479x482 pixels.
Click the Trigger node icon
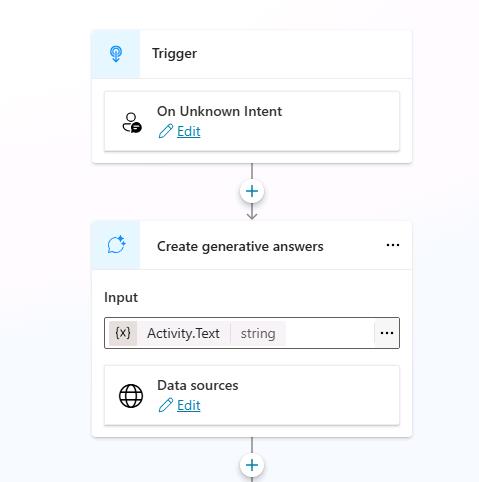click(x=116, y=54)
